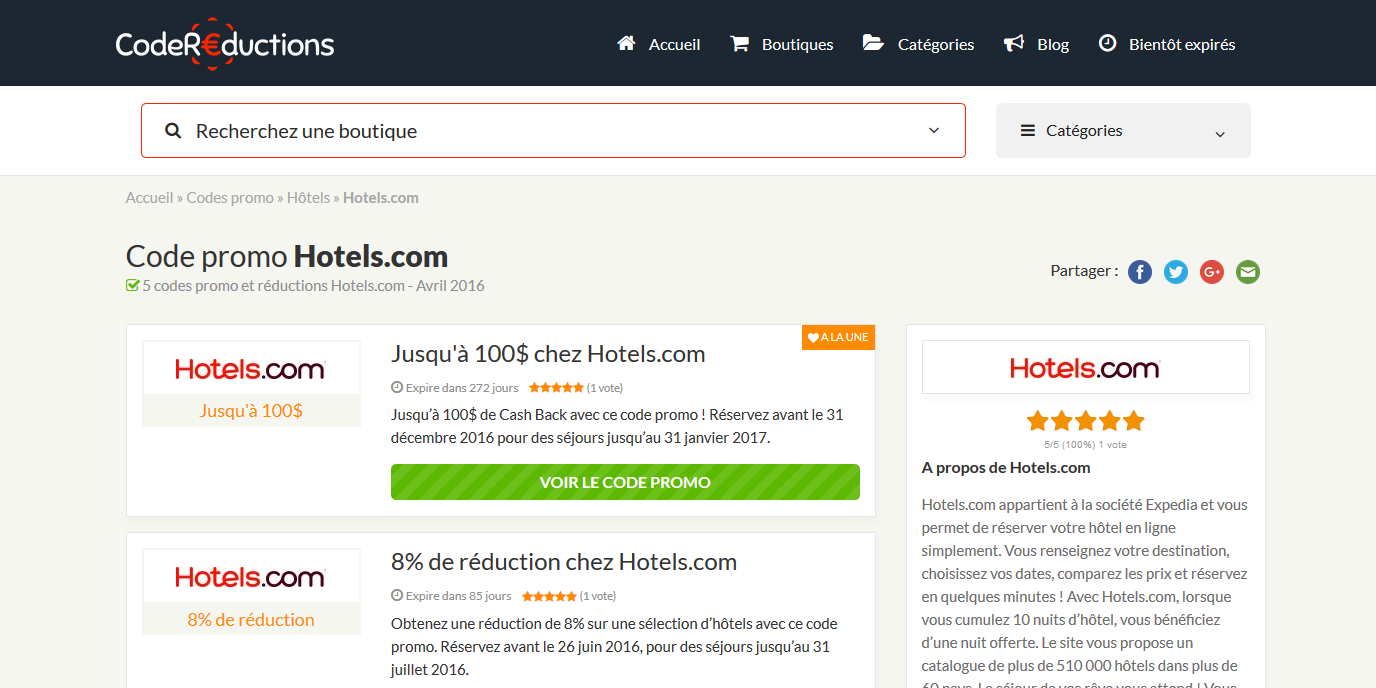Share on Facebook
Viewport: 1376px width, 688px height.
1140,271
